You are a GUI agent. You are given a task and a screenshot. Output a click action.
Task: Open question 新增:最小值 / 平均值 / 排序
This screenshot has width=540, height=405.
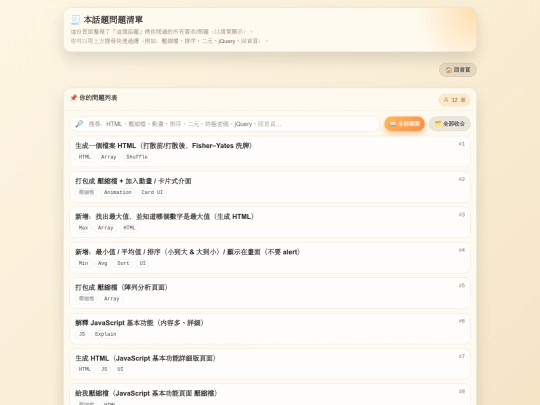pos(270,258)
